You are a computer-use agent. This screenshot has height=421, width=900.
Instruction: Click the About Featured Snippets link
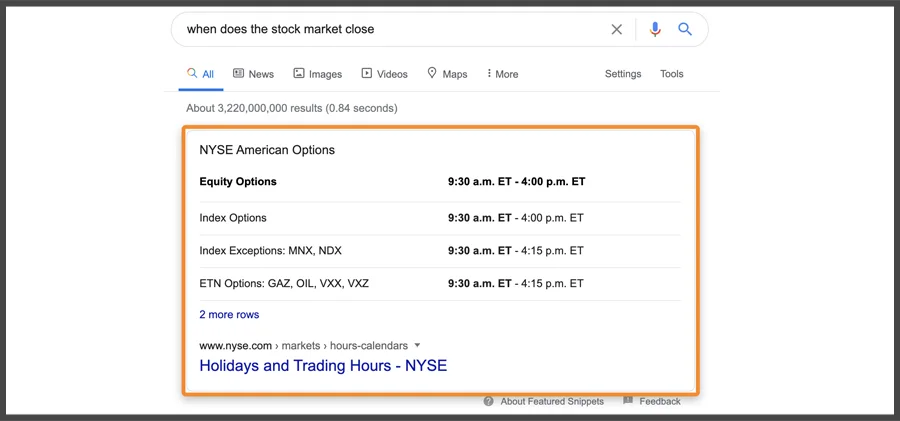pos(552,401)
